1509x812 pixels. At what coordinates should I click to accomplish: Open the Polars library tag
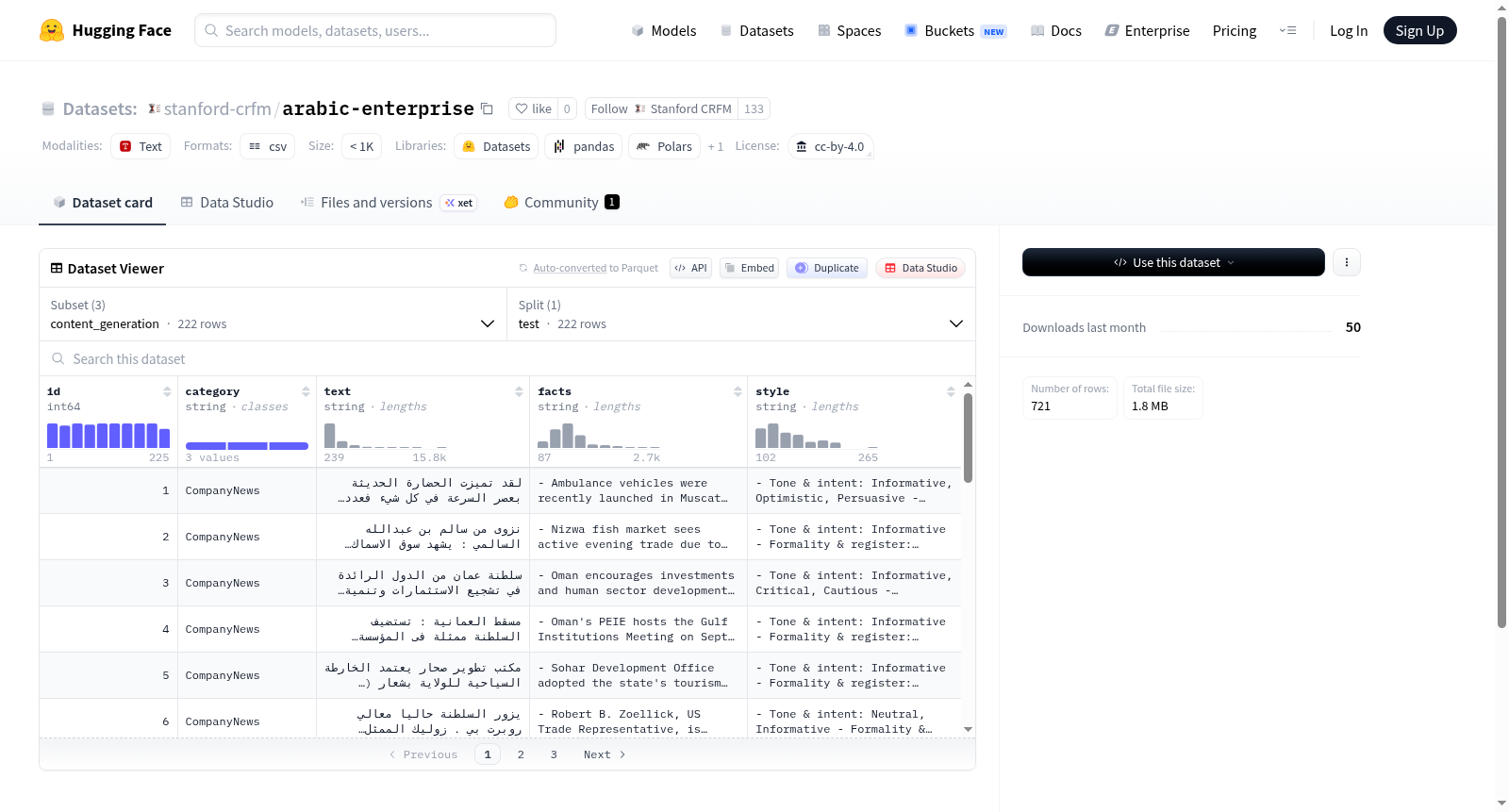click(664, 146)
